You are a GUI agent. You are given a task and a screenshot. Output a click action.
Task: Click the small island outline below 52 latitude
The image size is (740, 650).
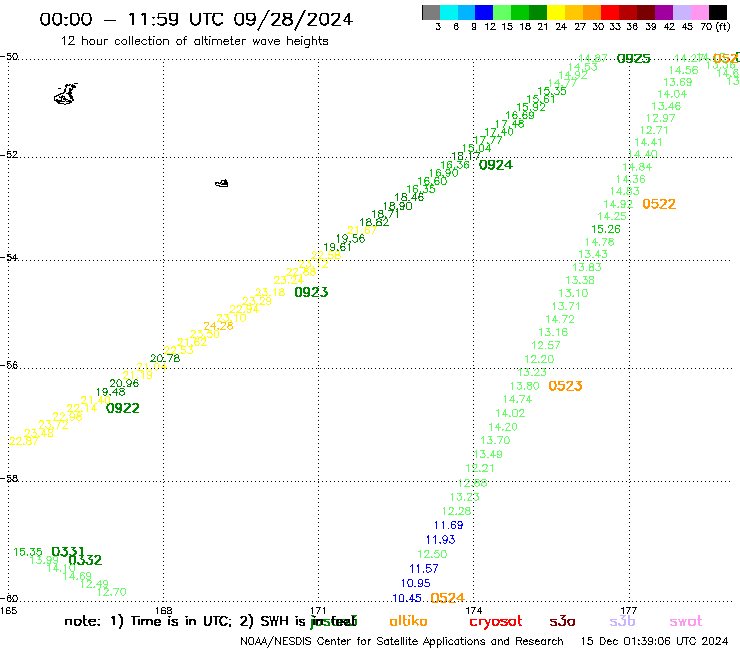(x=222, y=183)
